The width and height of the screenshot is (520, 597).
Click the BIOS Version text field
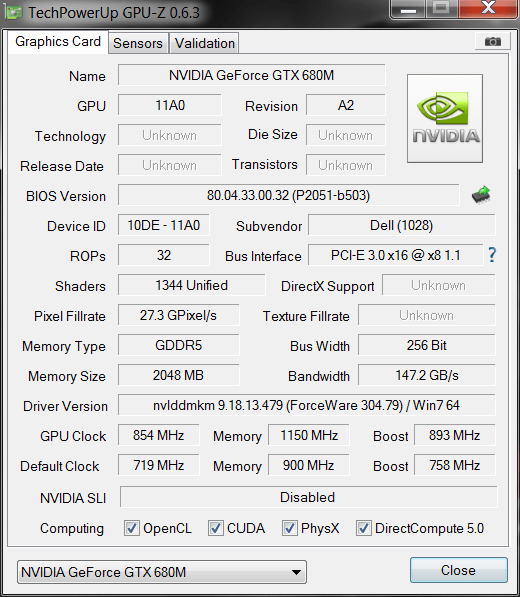(288, 195)
